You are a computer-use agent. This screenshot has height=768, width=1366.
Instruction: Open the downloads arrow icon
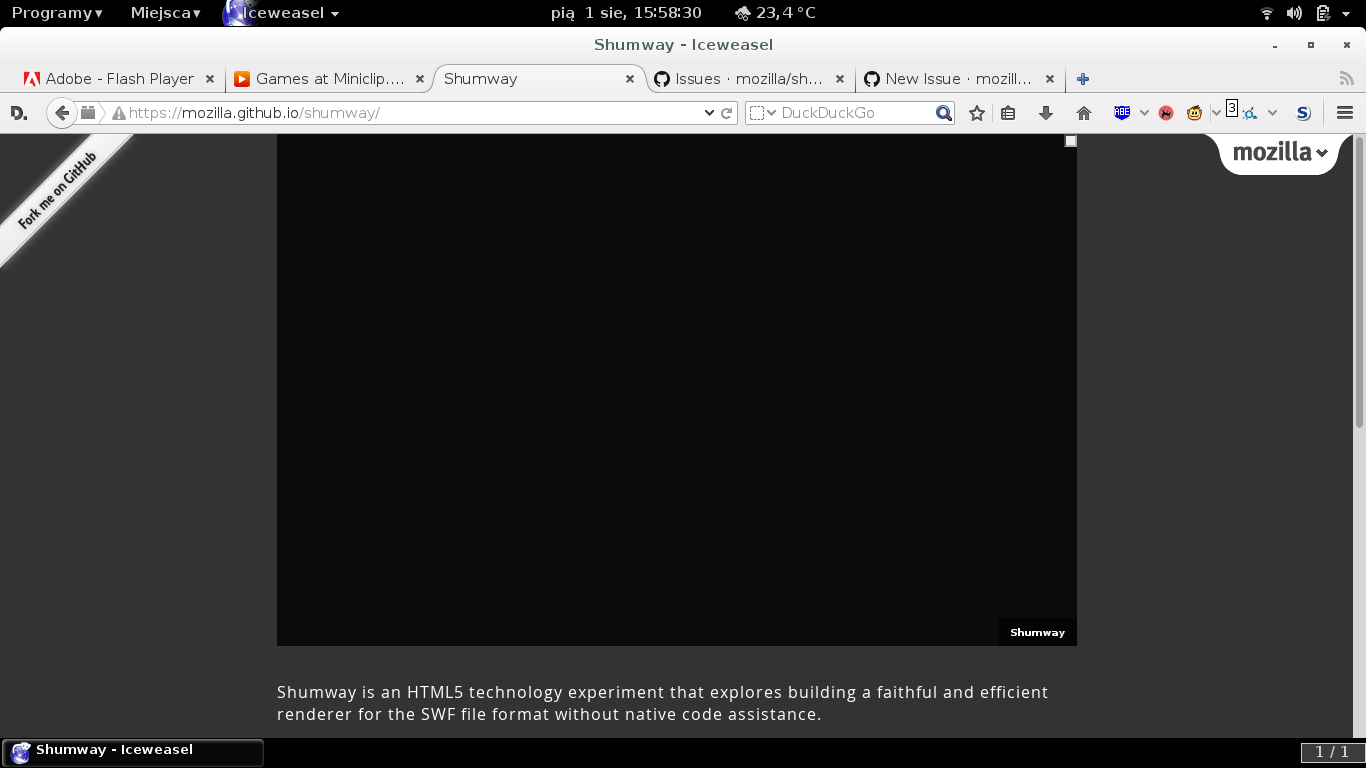click(1046, 113)
